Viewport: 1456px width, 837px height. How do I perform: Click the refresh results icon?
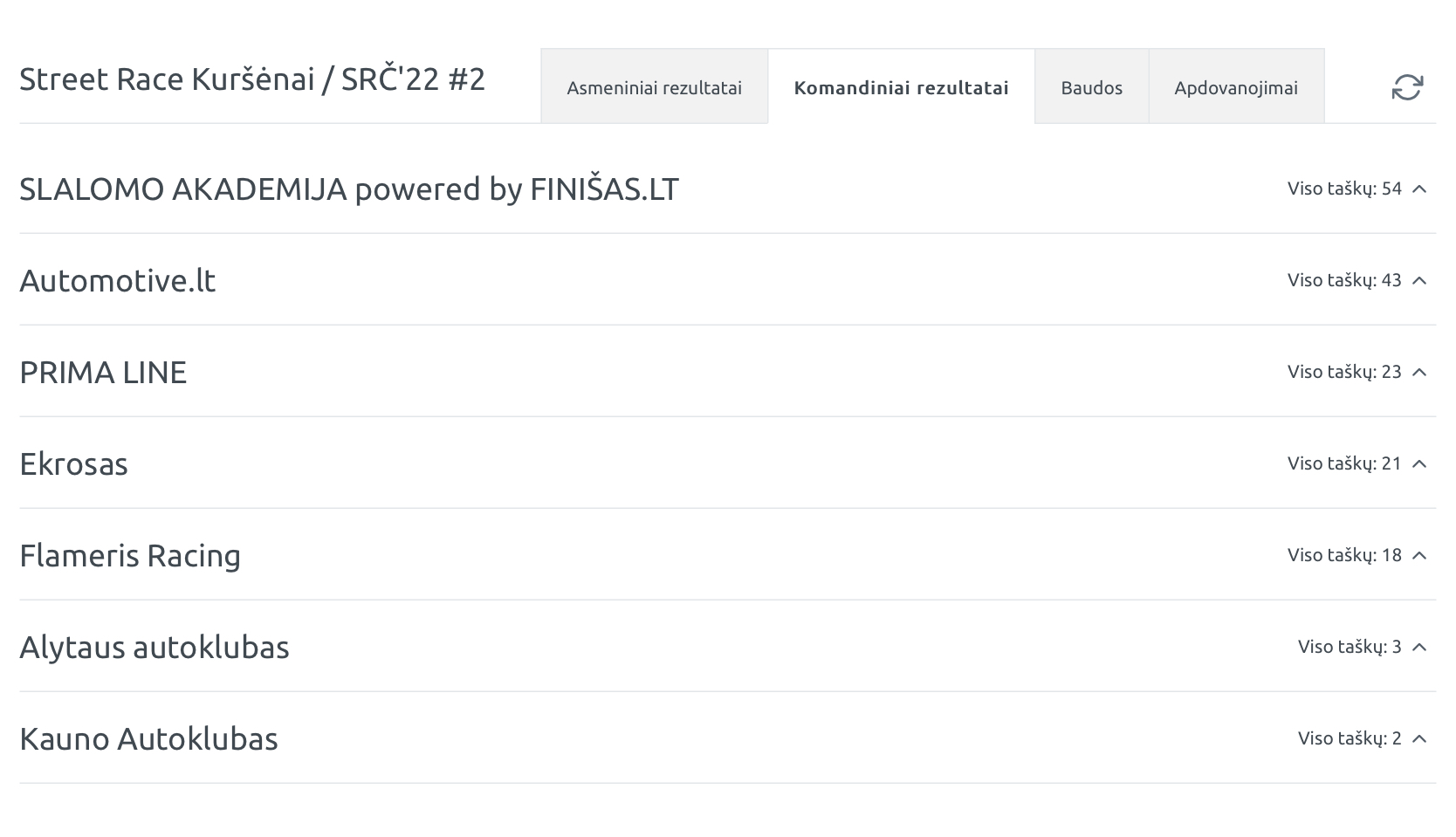pos(1407,87)
